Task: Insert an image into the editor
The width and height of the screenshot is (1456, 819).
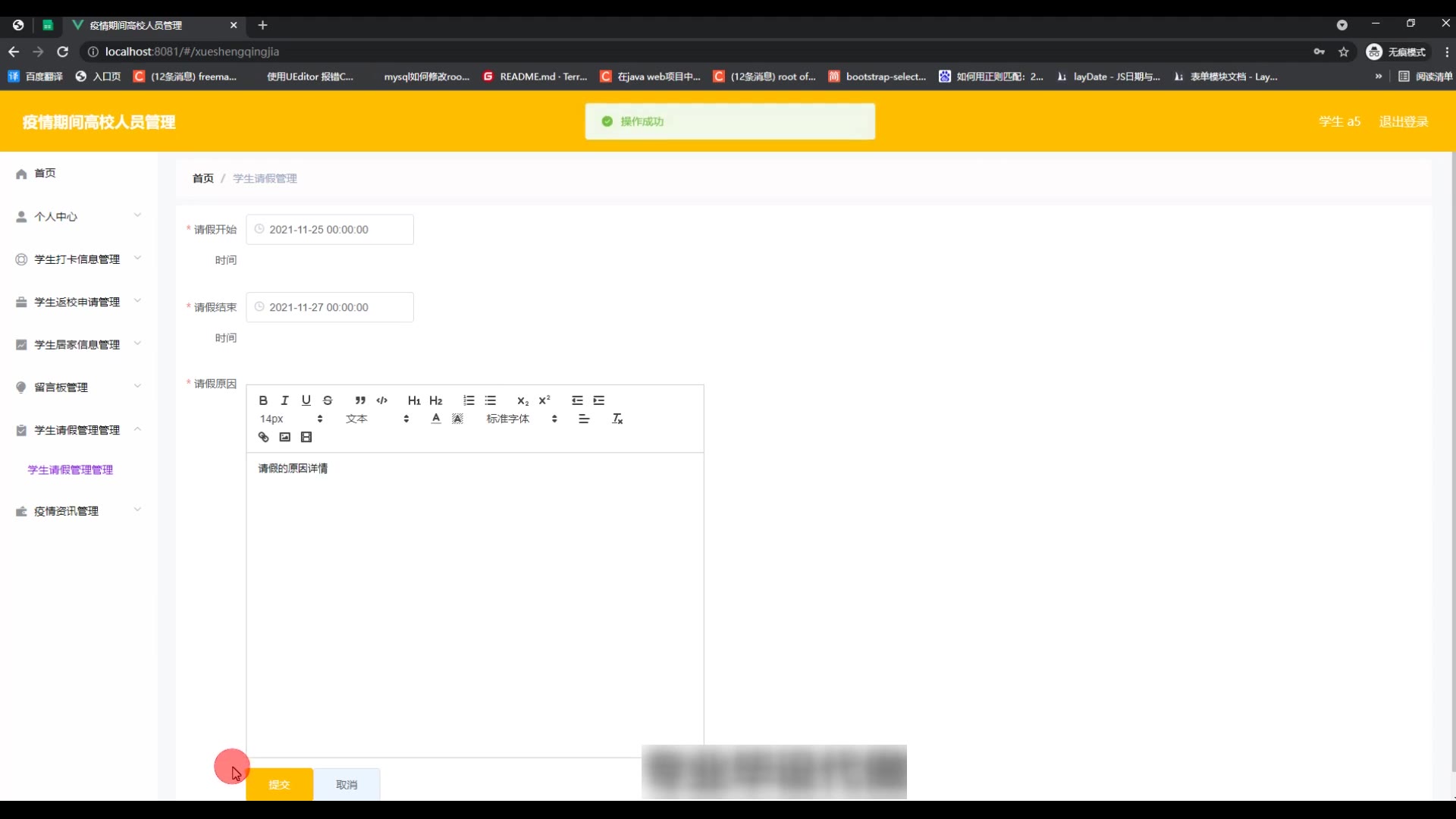Action: pos(284,437)
